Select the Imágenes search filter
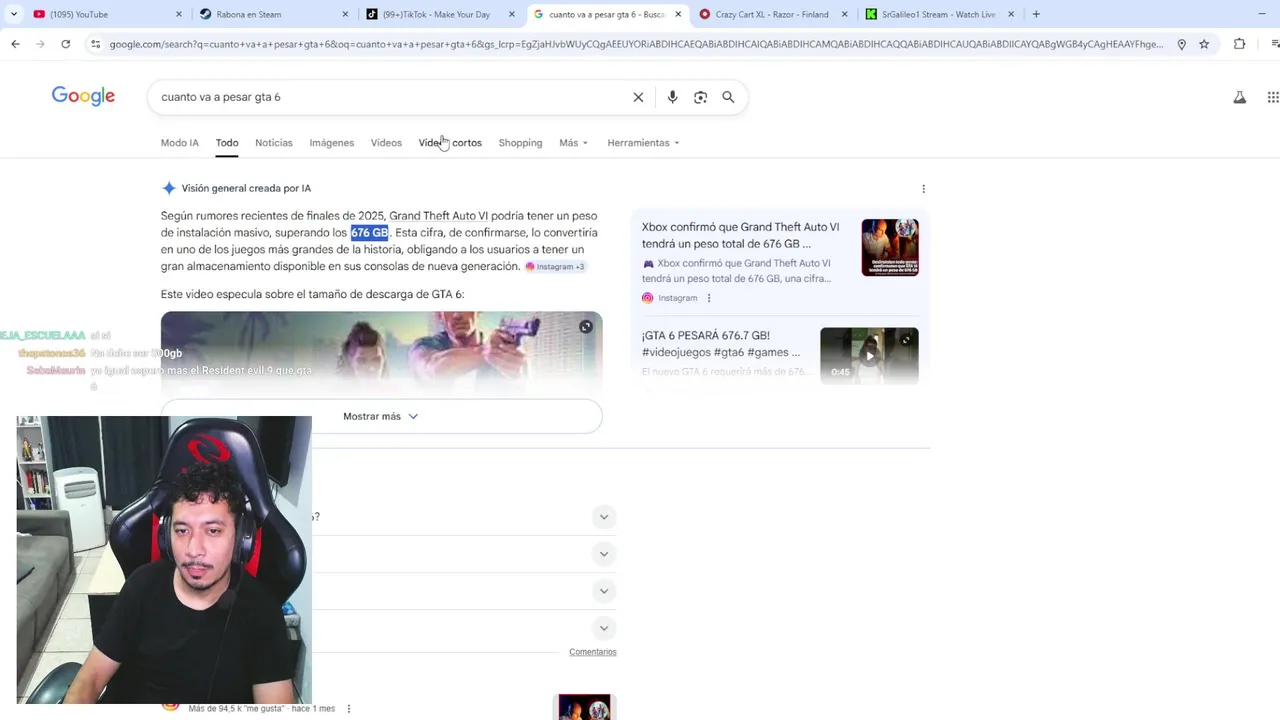The height and width of the screenshot is (720, 1280). tap(331, 143)
